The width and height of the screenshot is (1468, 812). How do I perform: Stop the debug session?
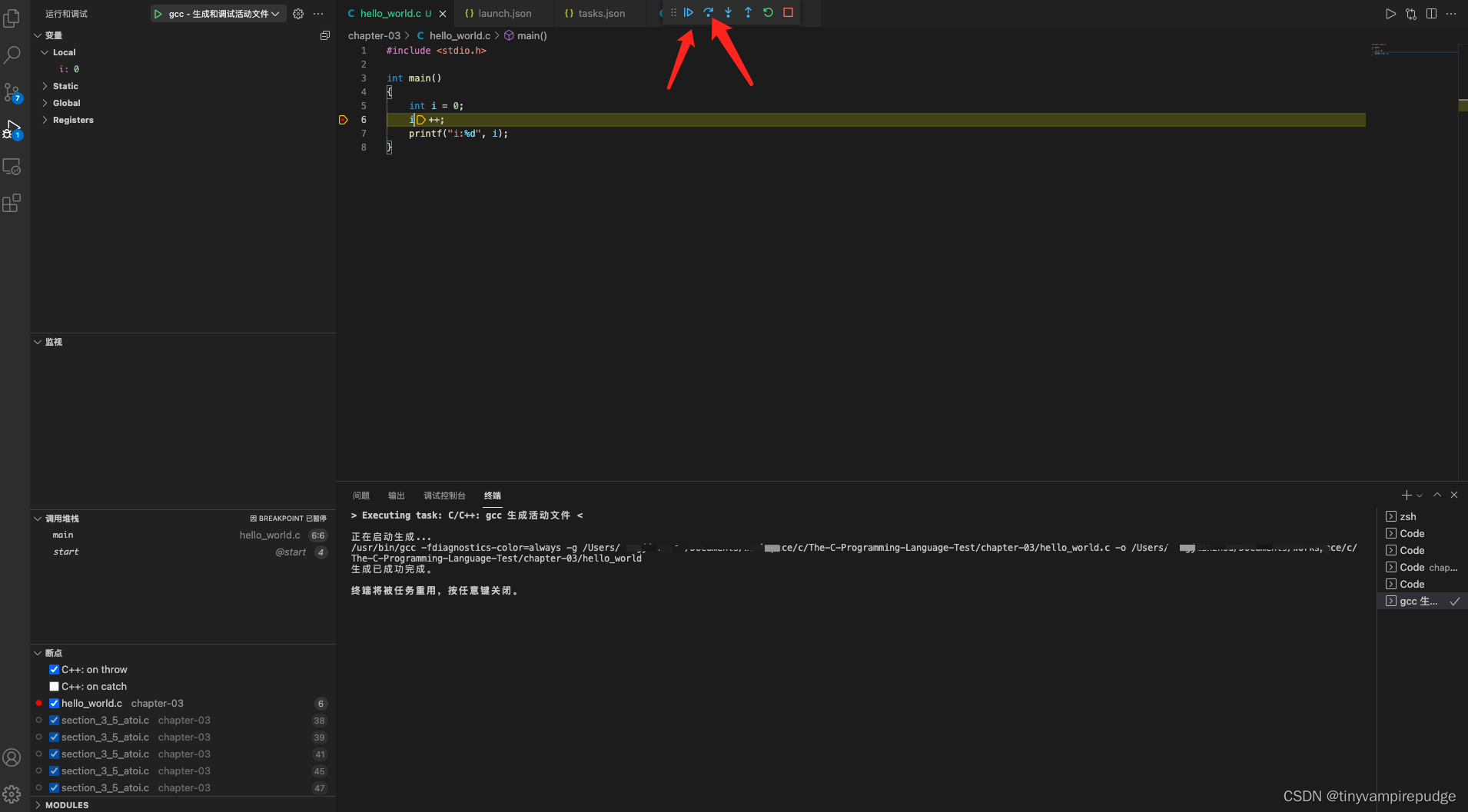(x=789, y=12)
